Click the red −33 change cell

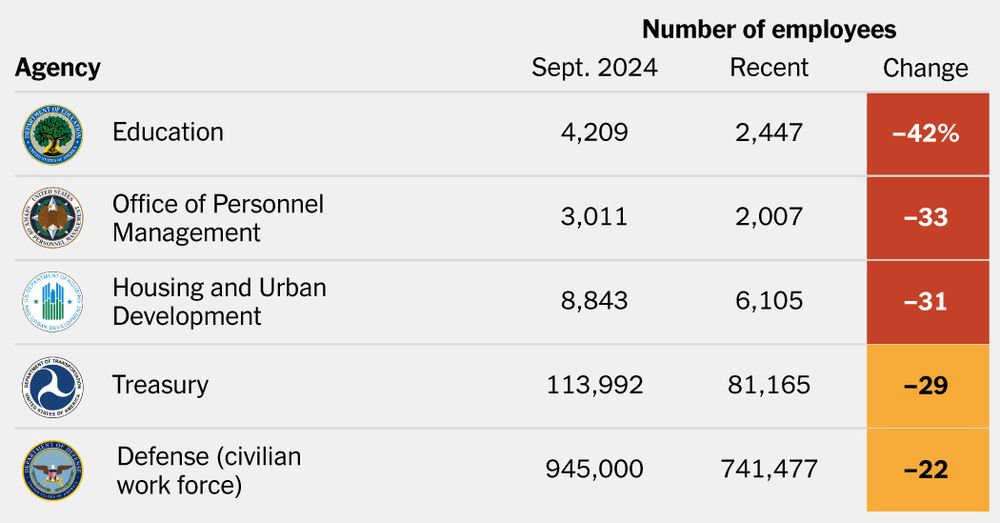click(x=925, y=217)
